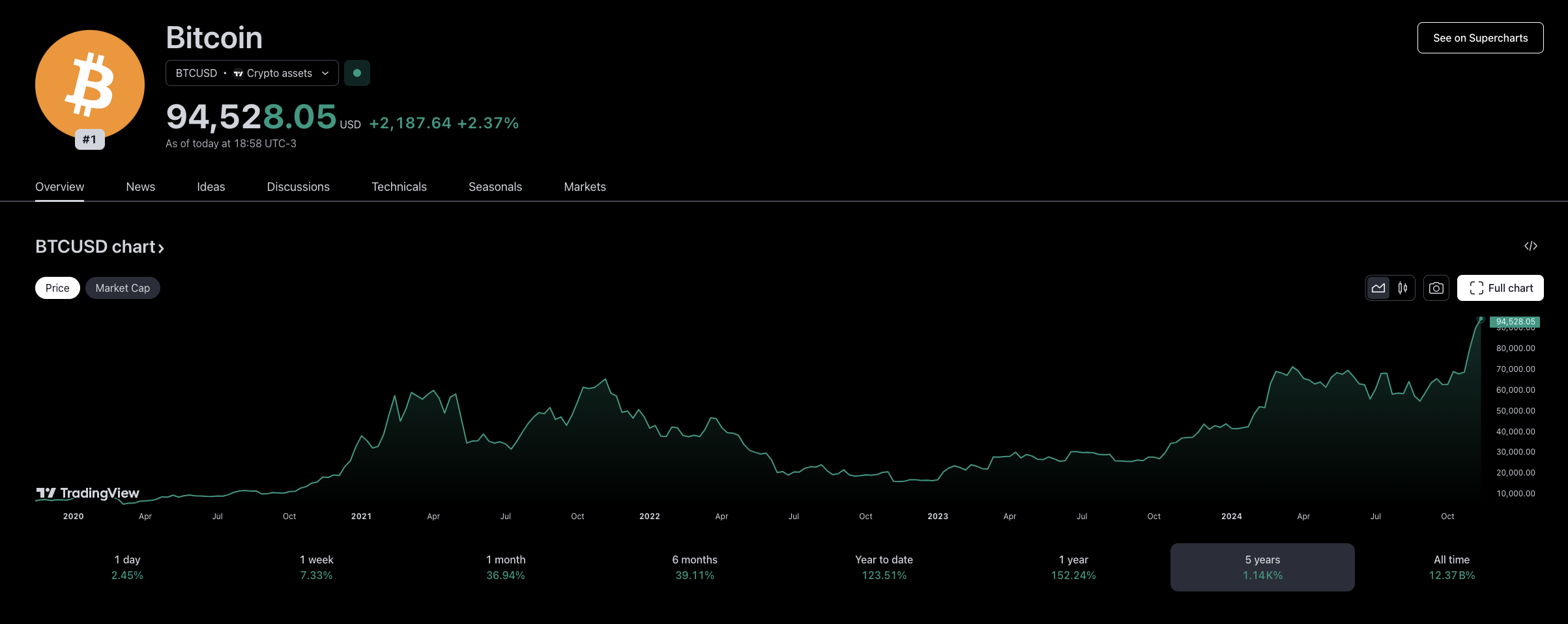Select 1 week time range
The width and height of the screenshot is (1568, 624).
pyautogui.click(x=316, y=567)
